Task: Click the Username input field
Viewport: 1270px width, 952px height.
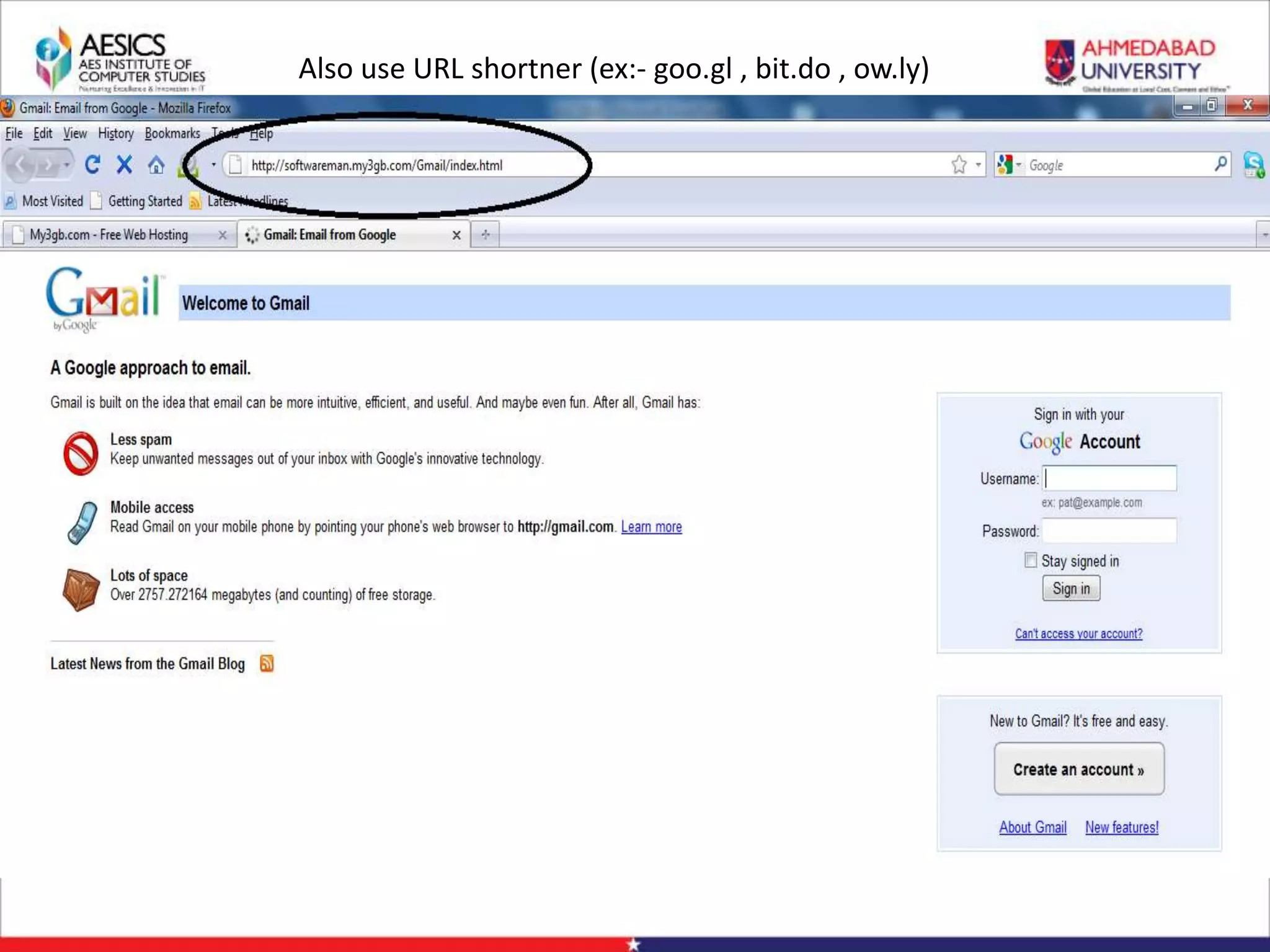Action: tap(1110, 478)
